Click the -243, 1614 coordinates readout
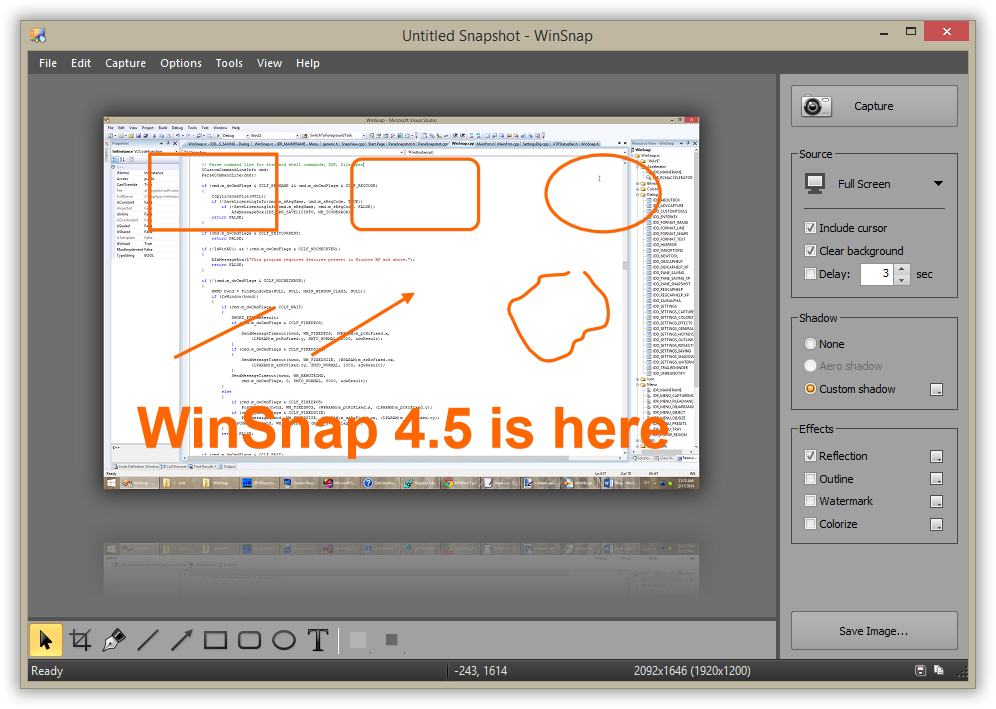996x709 pixels. tap(480, 671)
